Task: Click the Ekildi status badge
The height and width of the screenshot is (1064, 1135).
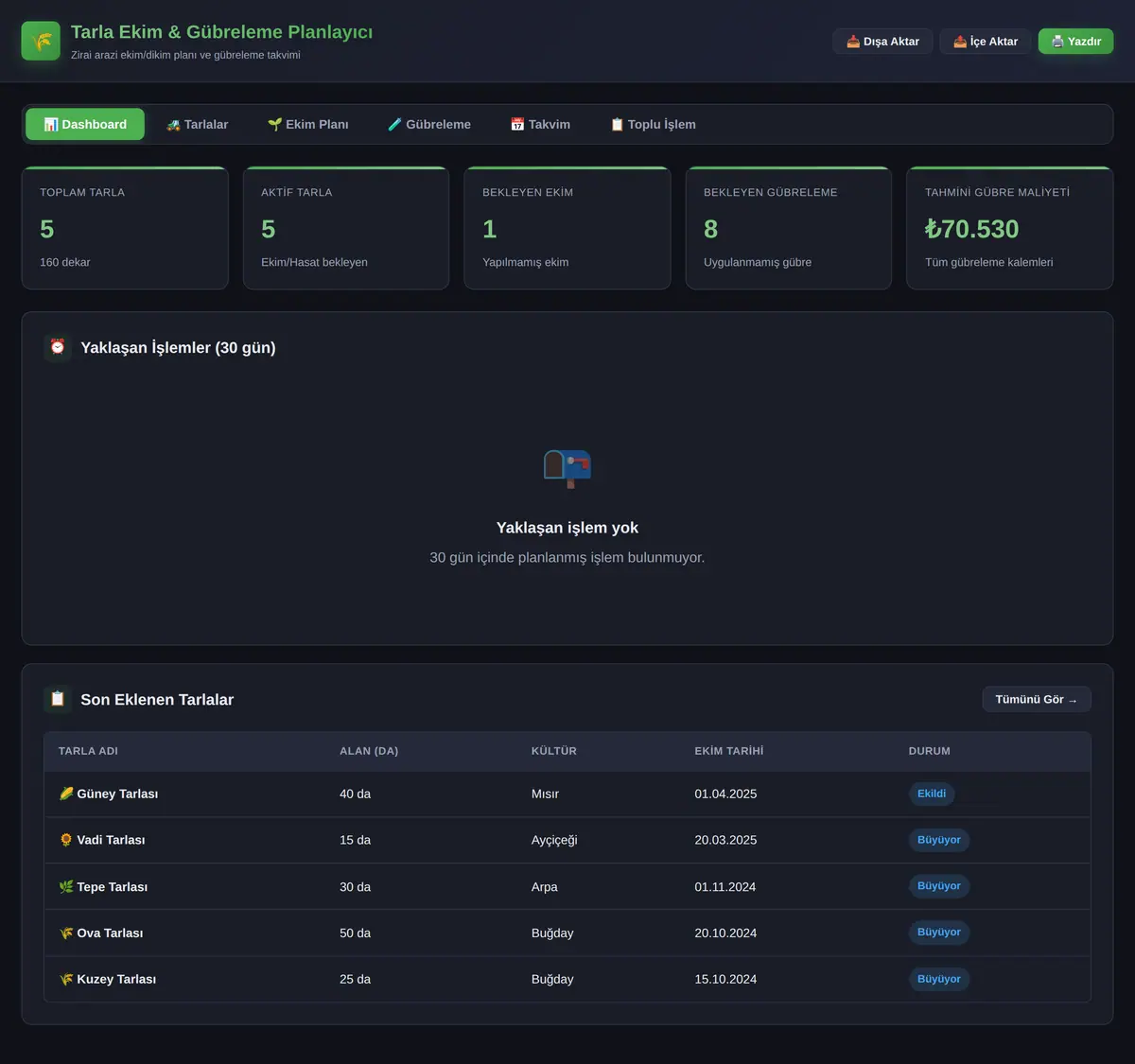Action: tap(932, 794)
